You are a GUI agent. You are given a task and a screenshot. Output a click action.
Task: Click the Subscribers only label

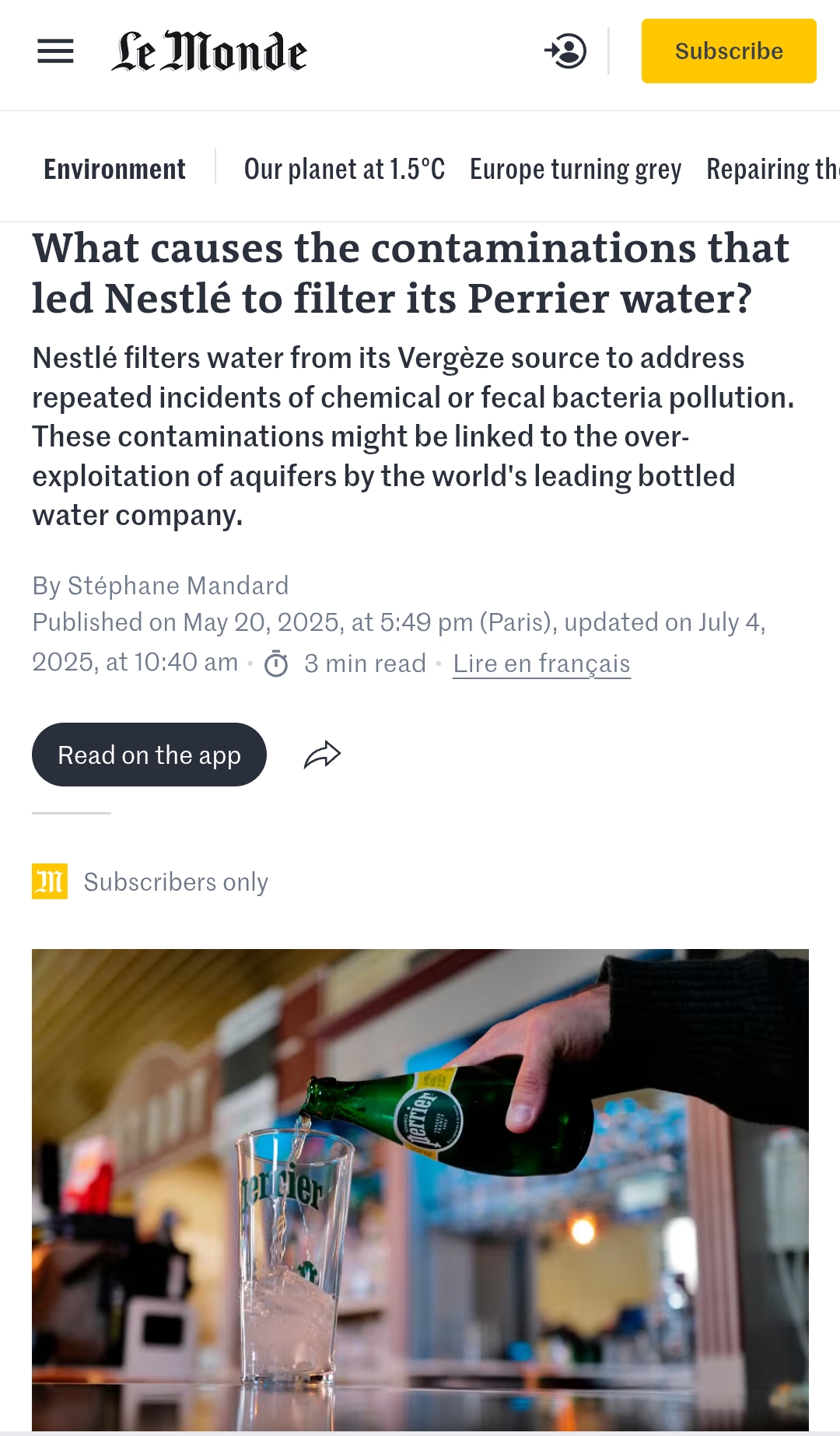coord(176,882)
